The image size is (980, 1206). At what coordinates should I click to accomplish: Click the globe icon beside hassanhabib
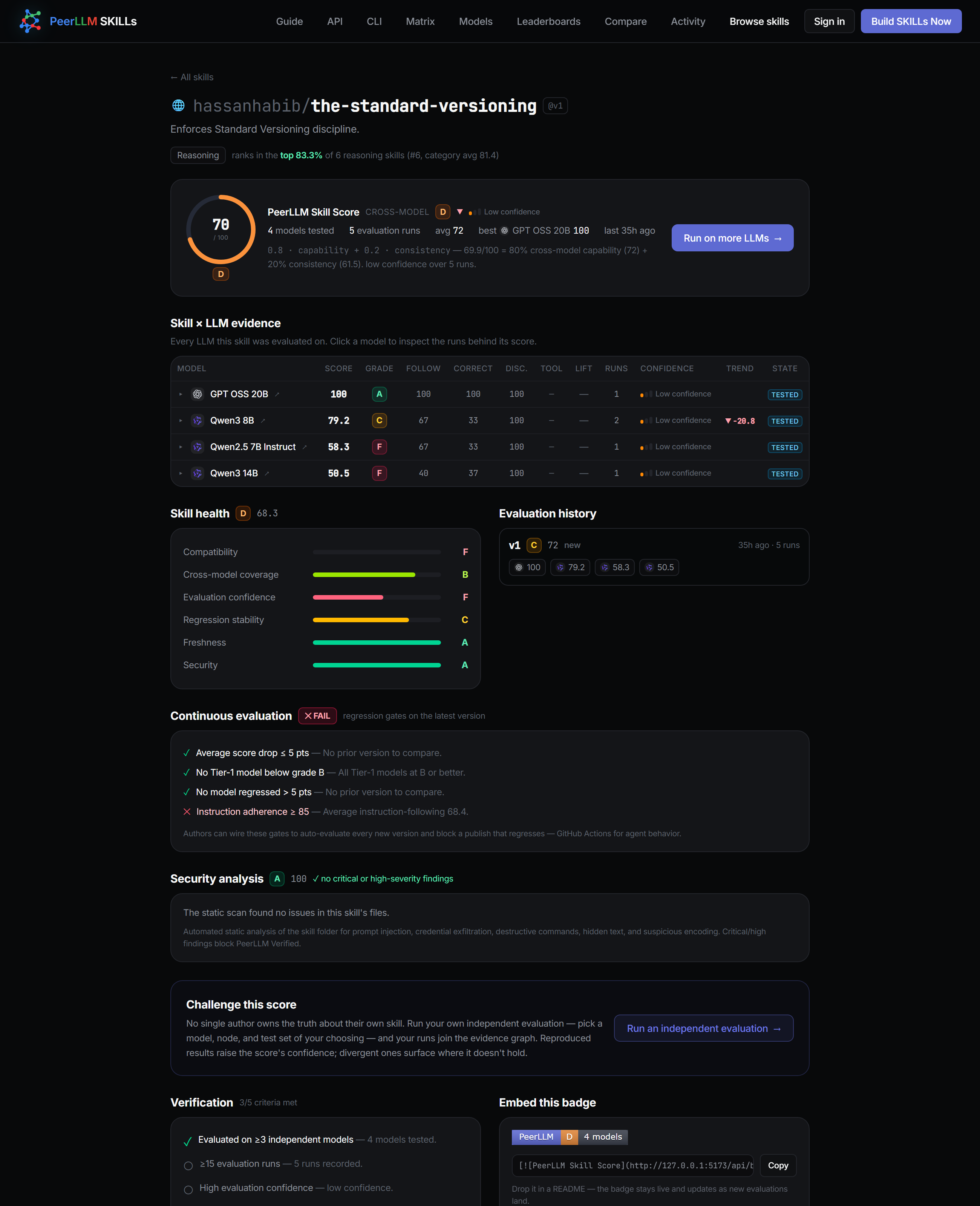click(178, 106)
